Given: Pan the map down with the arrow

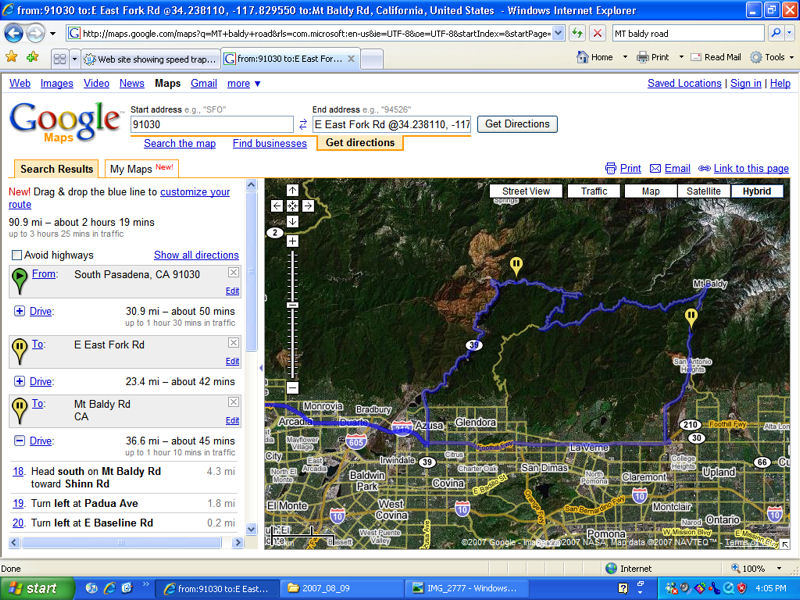Looking at the screenshot, I should pos(292,221).
